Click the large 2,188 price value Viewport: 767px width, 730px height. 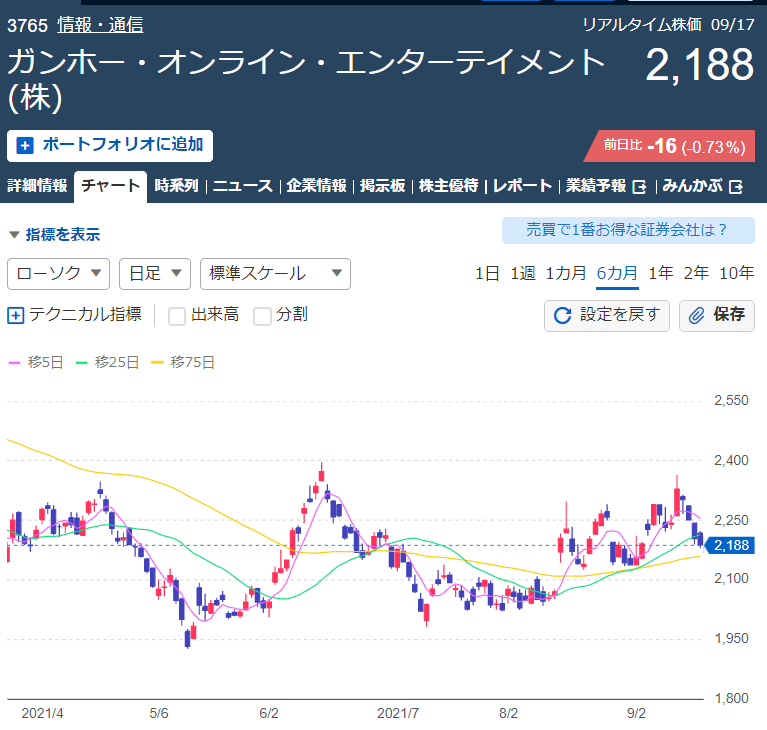click(699, 65)
